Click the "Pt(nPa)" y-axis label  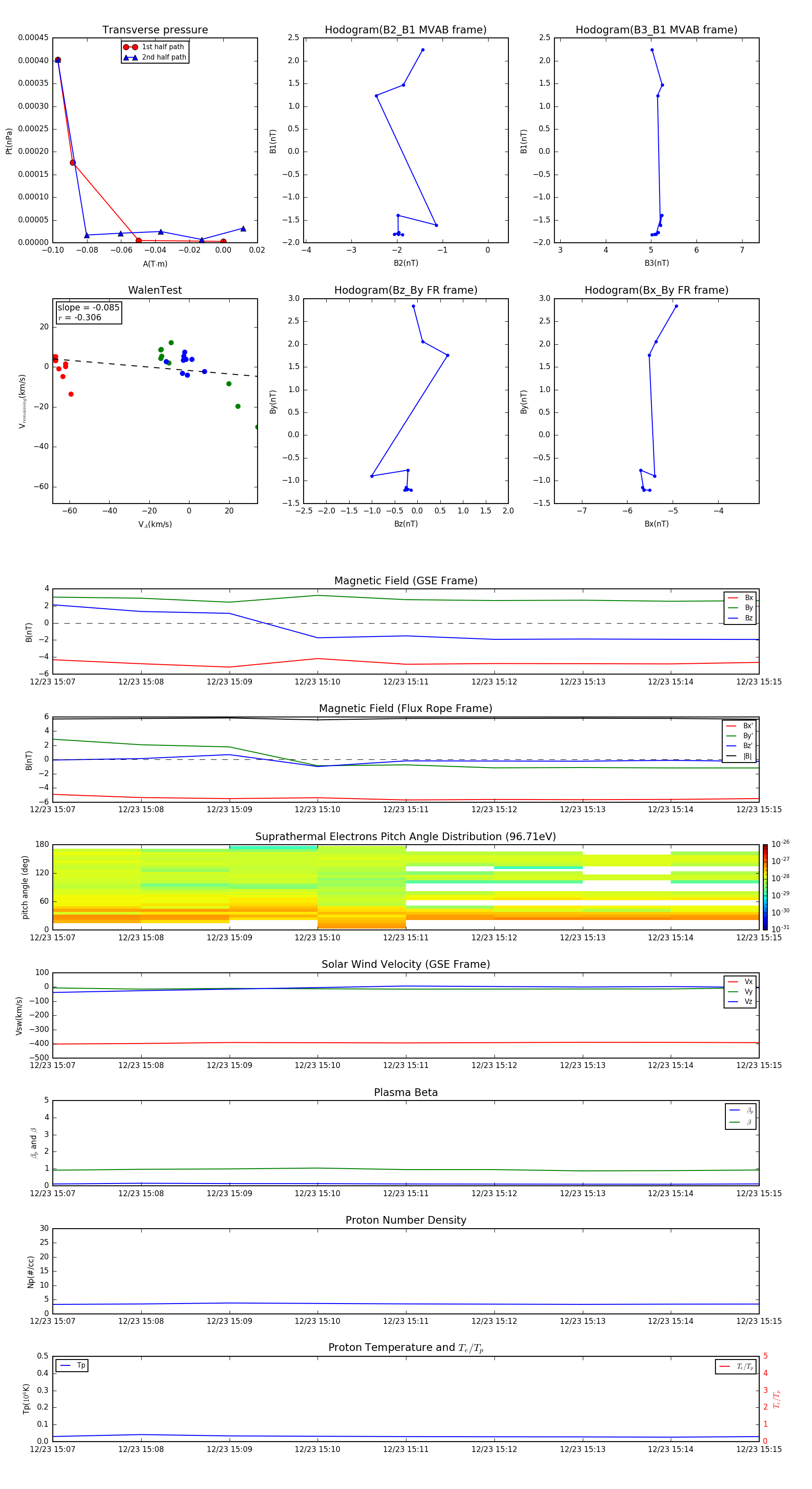(x=9, y=141)
